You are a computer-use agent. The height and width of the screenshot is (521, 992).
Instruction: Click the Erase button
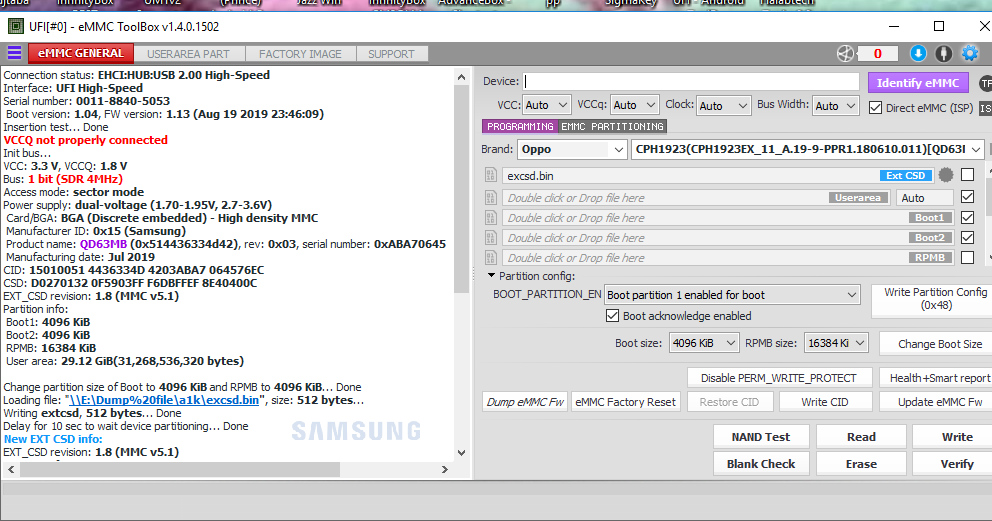[861, 464]
